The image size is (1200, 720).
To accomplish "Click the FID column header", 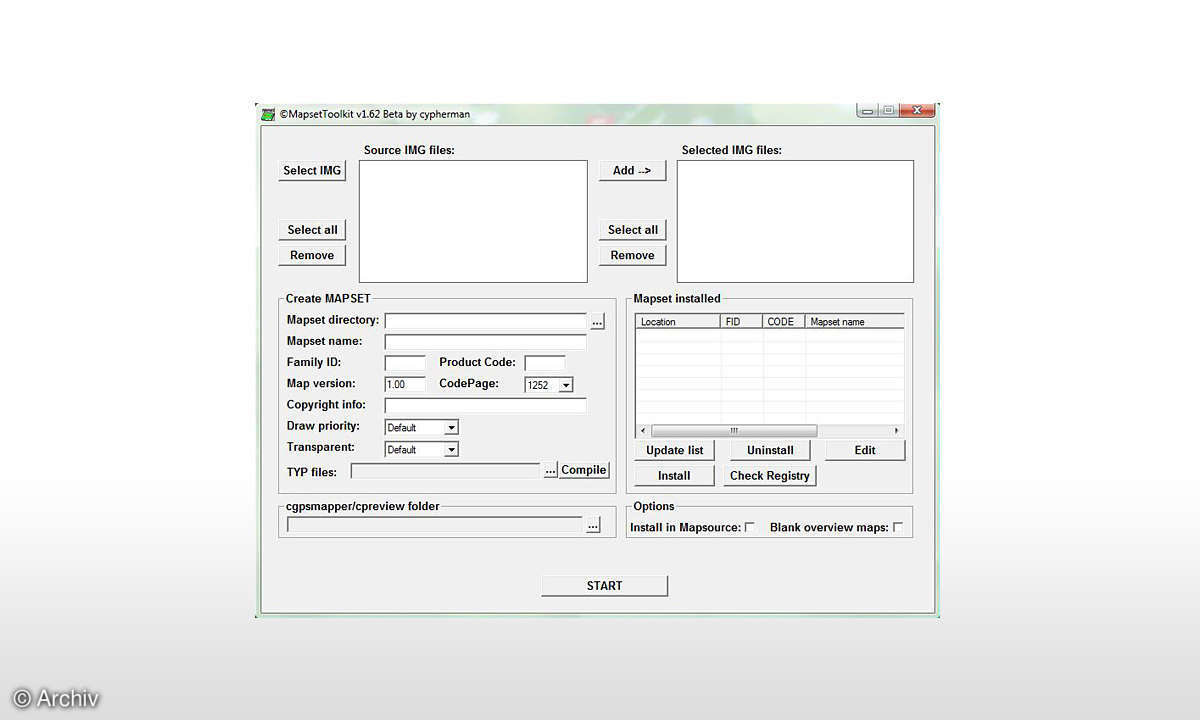I will tap(742, 322).
